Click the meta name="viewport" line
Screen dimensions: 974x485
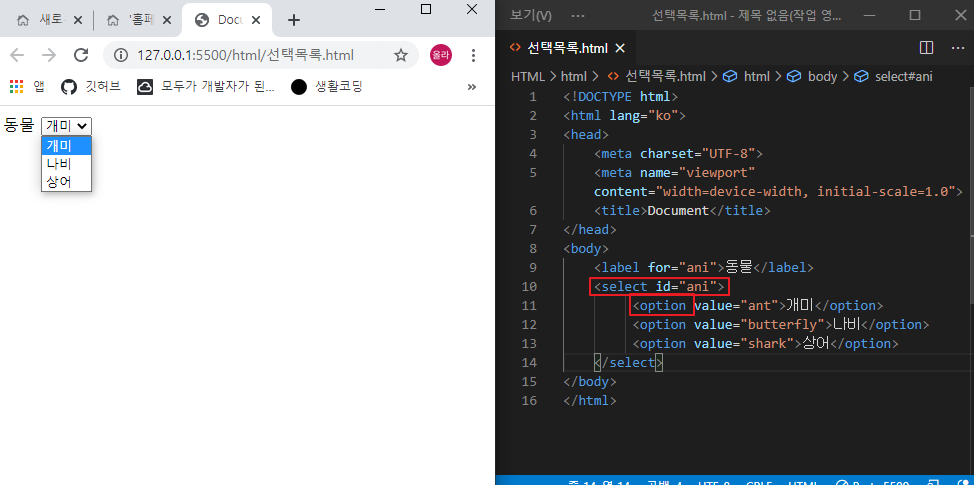click(x=674, y=172)
